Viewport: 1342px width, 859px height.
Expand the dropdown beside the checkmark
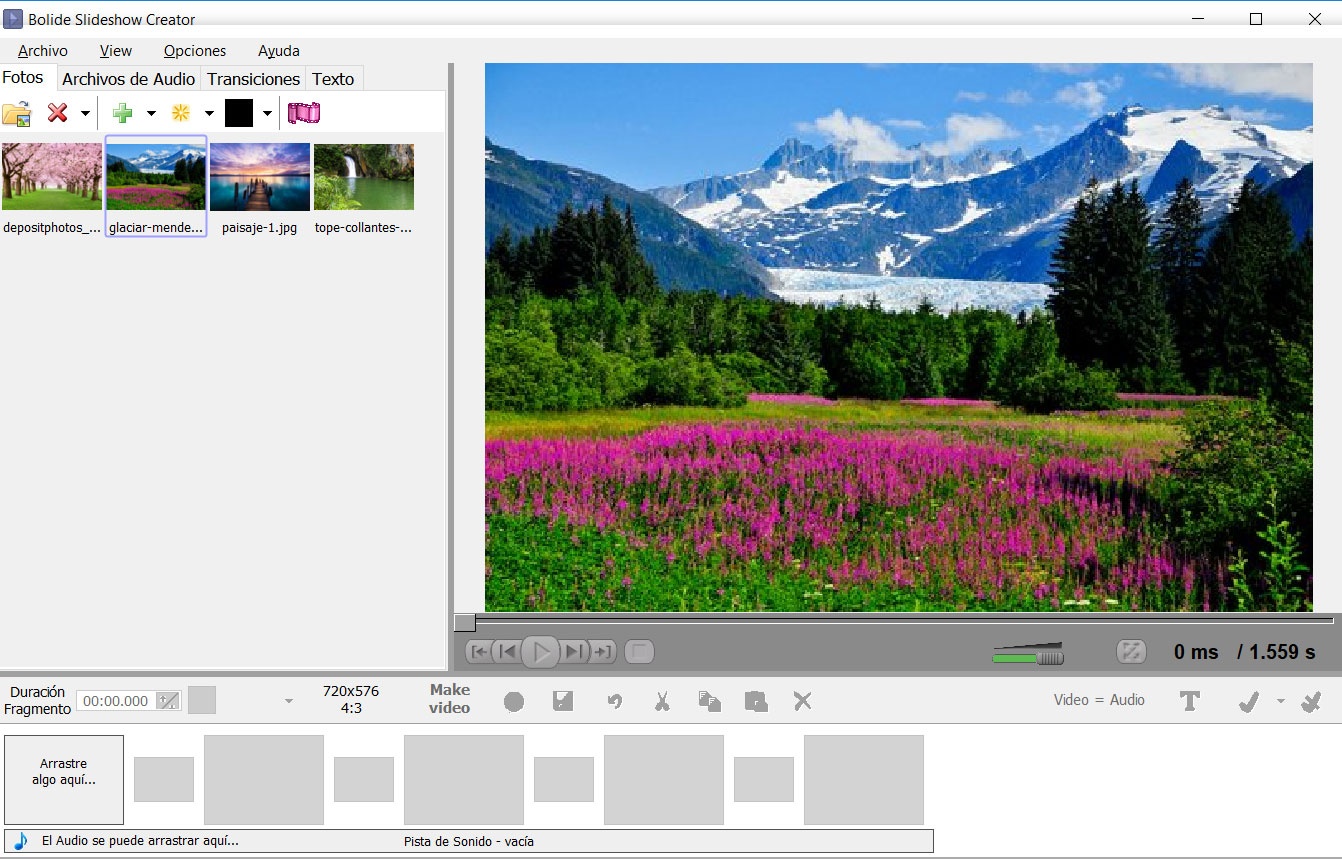point(1281,701)
